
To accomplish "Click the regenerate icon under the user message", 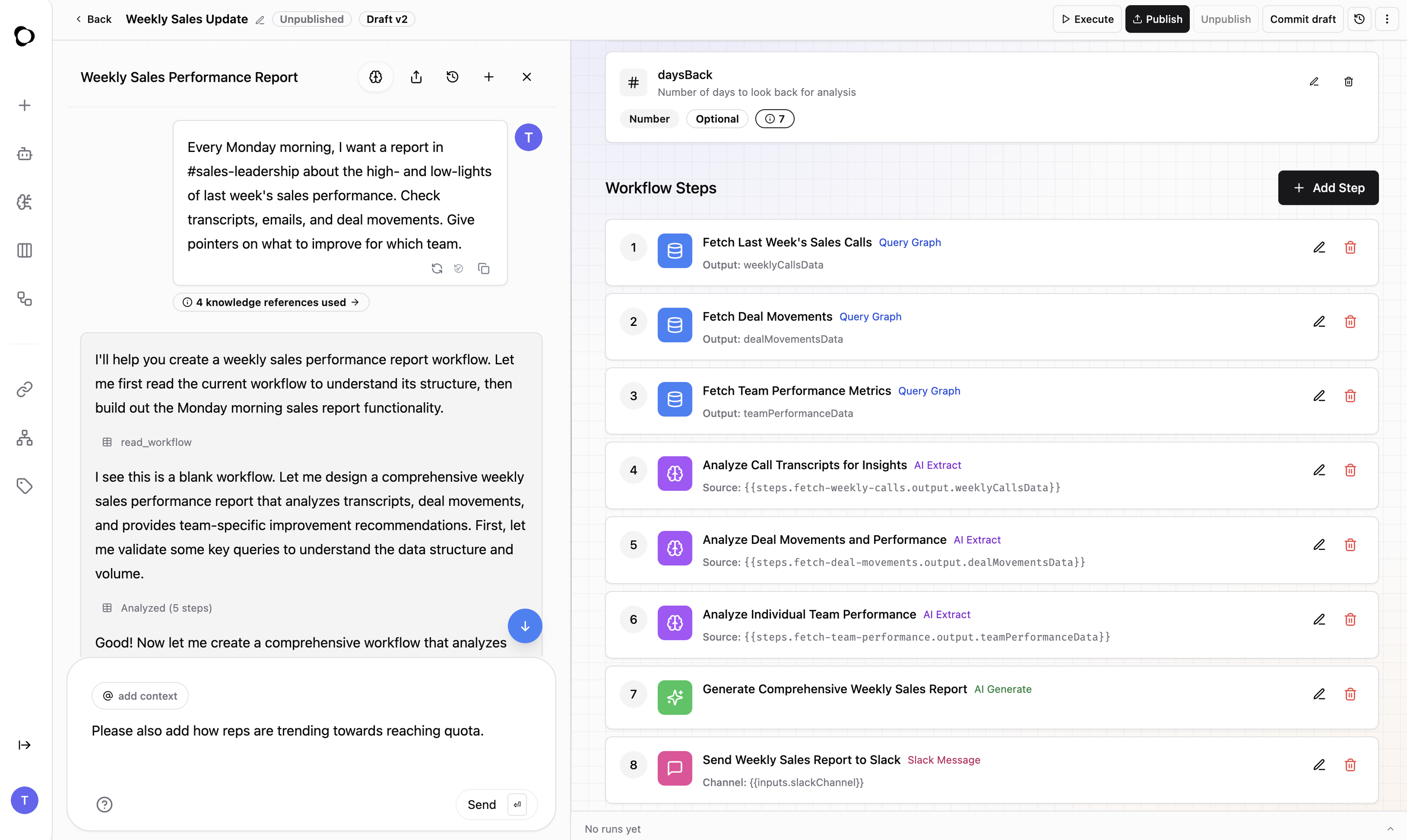I will [x=437, y=268].
